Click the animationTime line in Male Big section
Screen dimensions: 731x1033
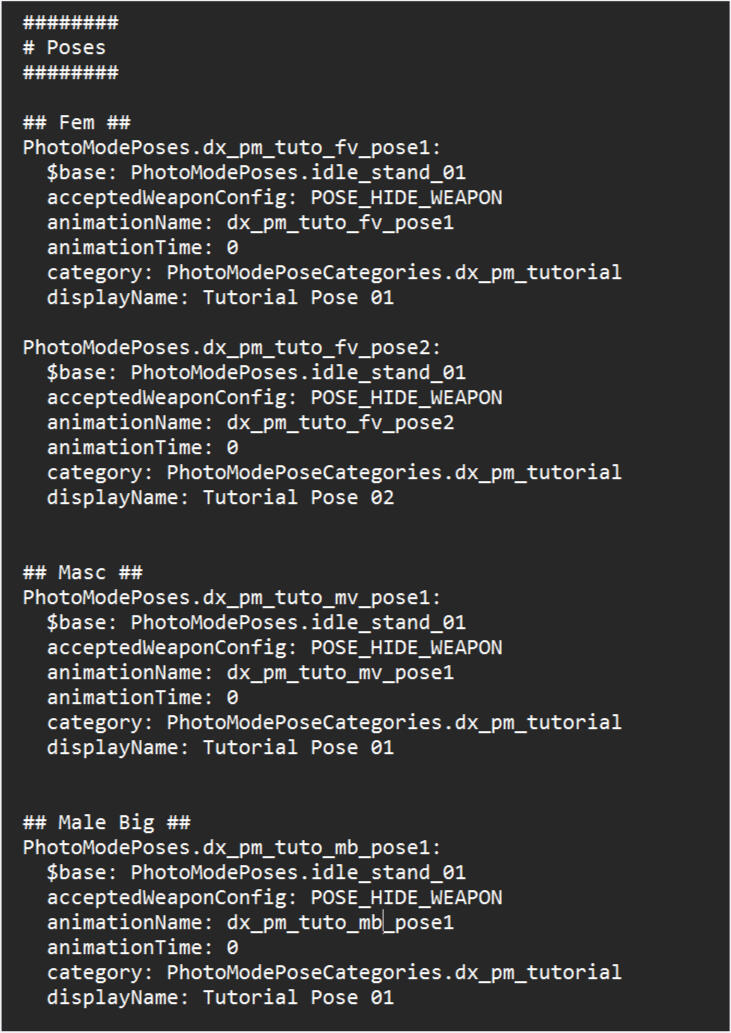(142, 948)
